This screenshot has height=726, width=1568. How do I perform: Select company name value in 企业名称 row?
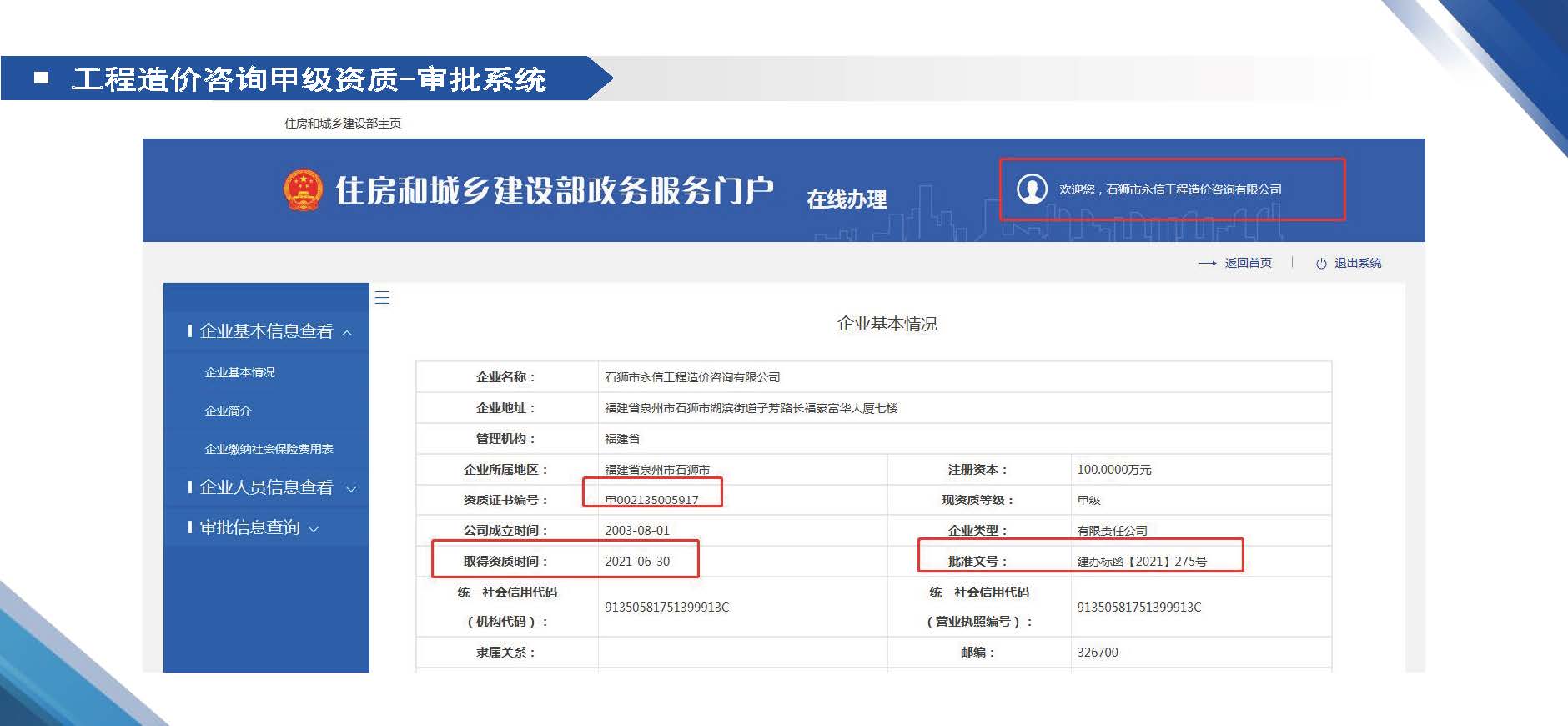tap(692, 377)
